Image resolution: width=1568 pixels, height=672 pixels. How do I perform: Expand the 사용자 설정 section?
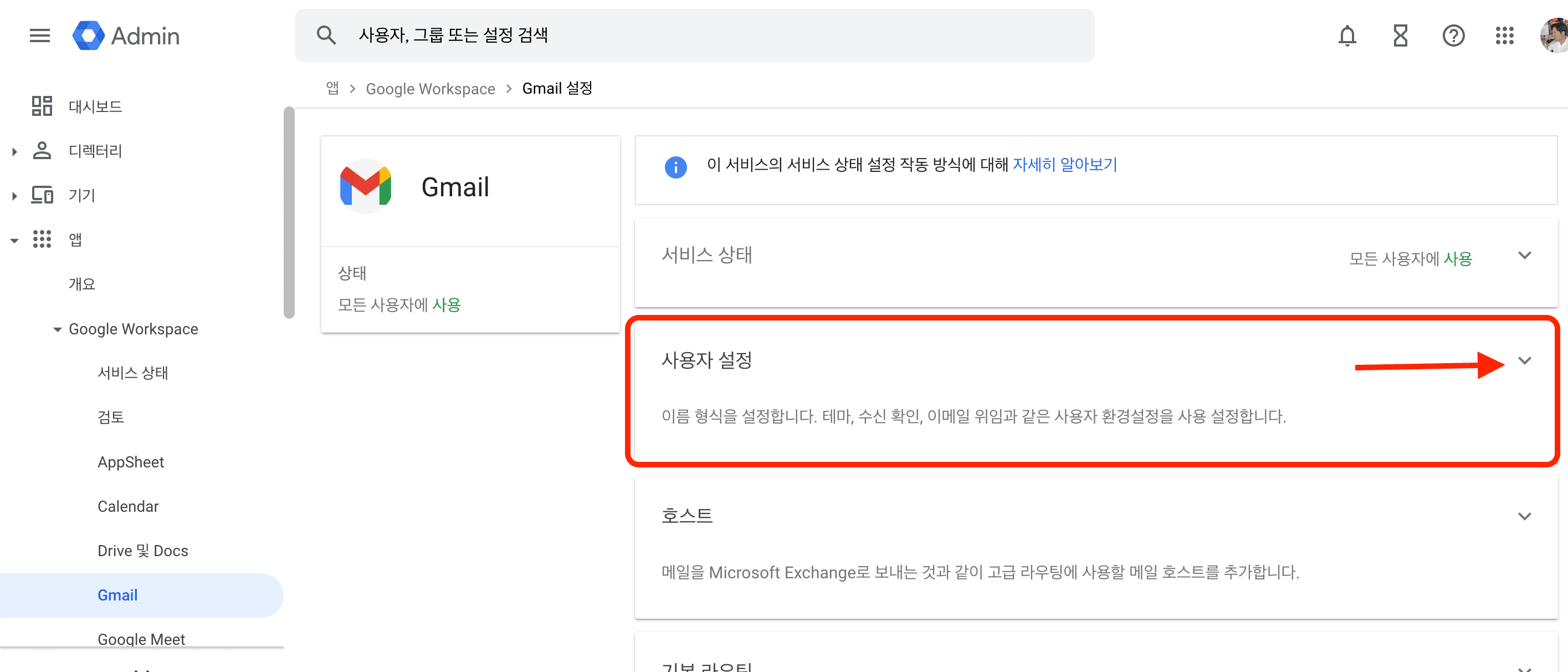tap(1525, 361)
